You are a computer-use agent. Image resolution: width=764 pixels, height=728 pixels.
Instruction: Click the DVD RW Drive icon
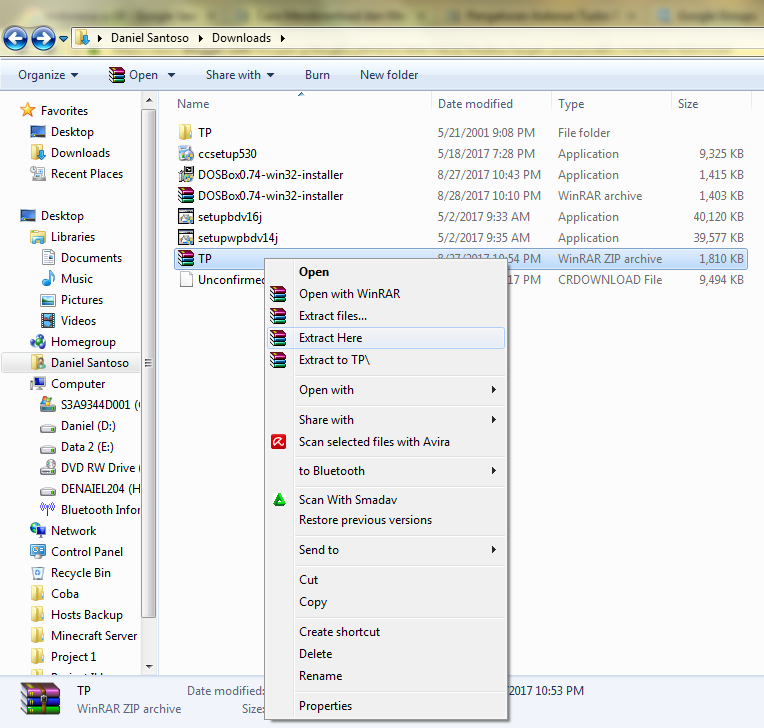48,467
